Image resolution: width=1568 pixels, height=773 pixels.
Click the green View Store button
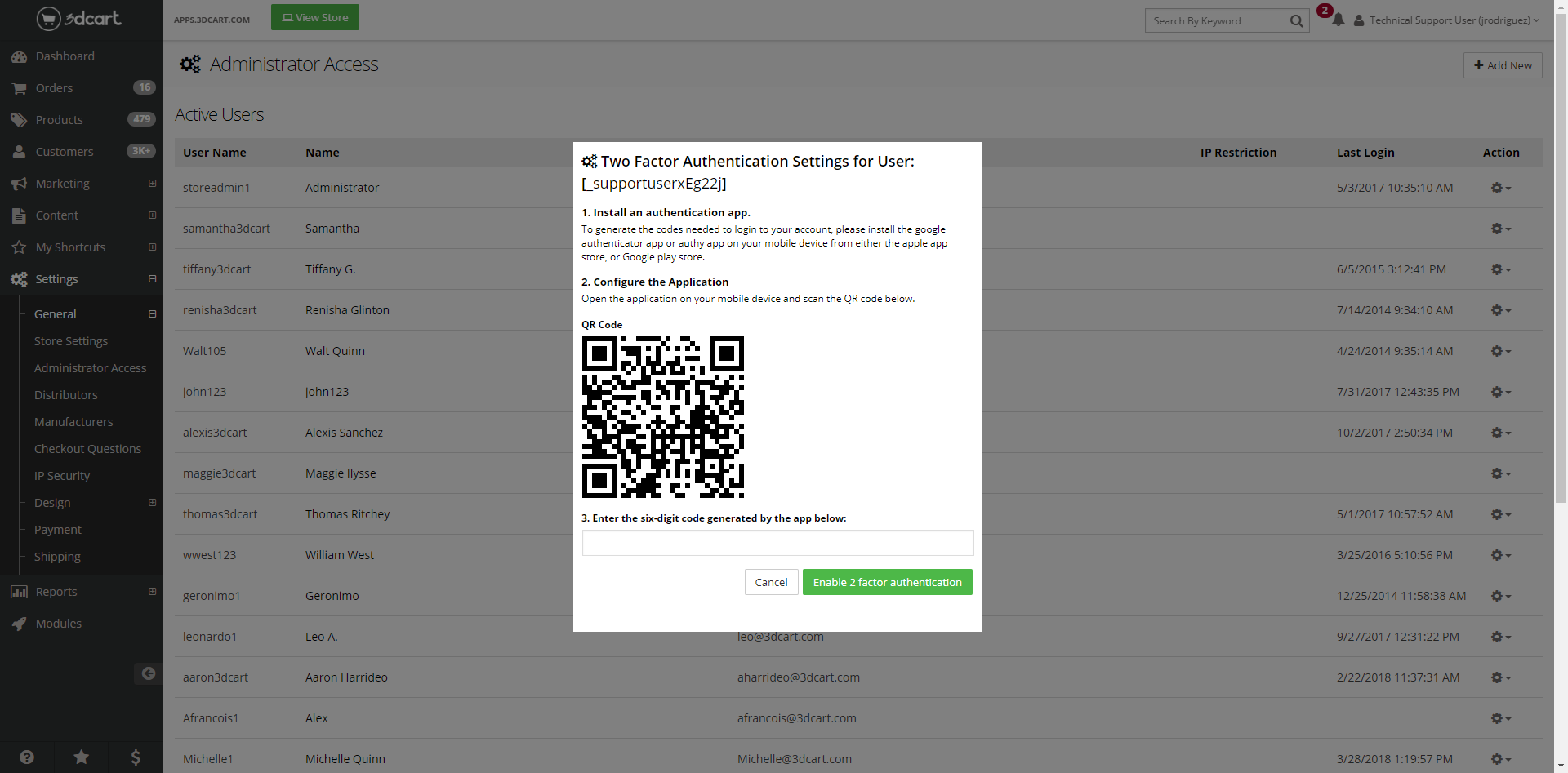[x=315, y=17]
